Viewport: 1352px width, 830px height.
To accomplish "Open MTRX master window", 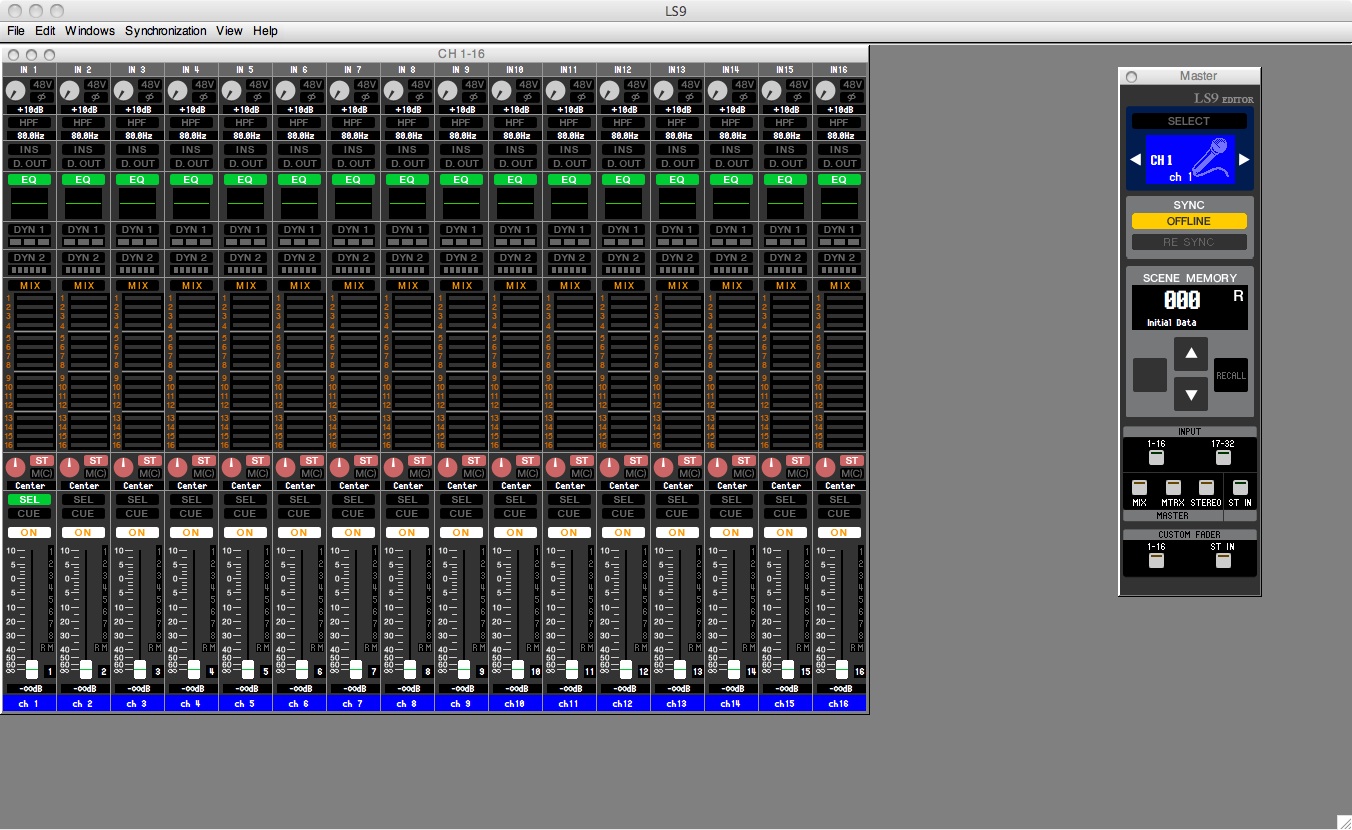I will pos(1173,487).
